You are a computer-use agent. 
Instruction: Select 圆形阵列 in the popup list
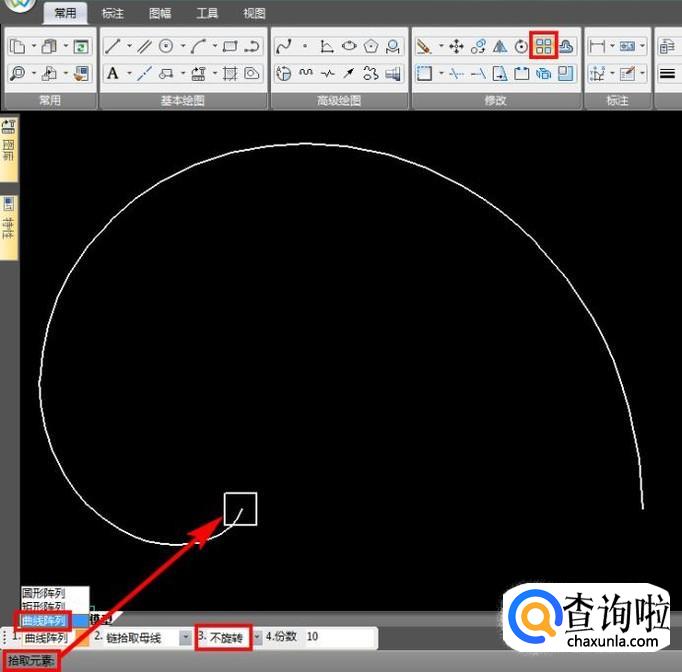tap(44, 593)
